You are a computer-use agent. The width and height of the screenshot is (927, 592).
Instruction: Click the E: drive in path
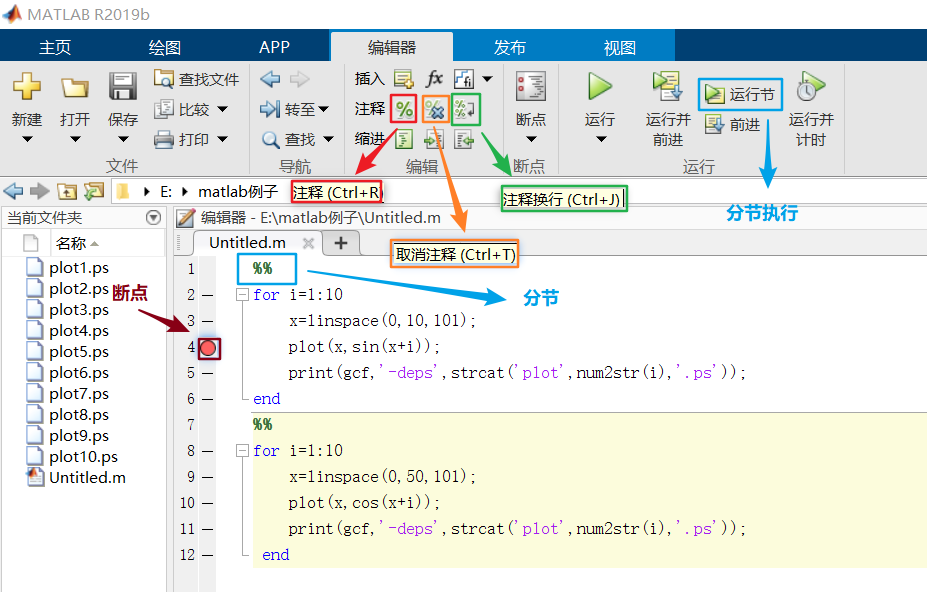tap(166, 192)
